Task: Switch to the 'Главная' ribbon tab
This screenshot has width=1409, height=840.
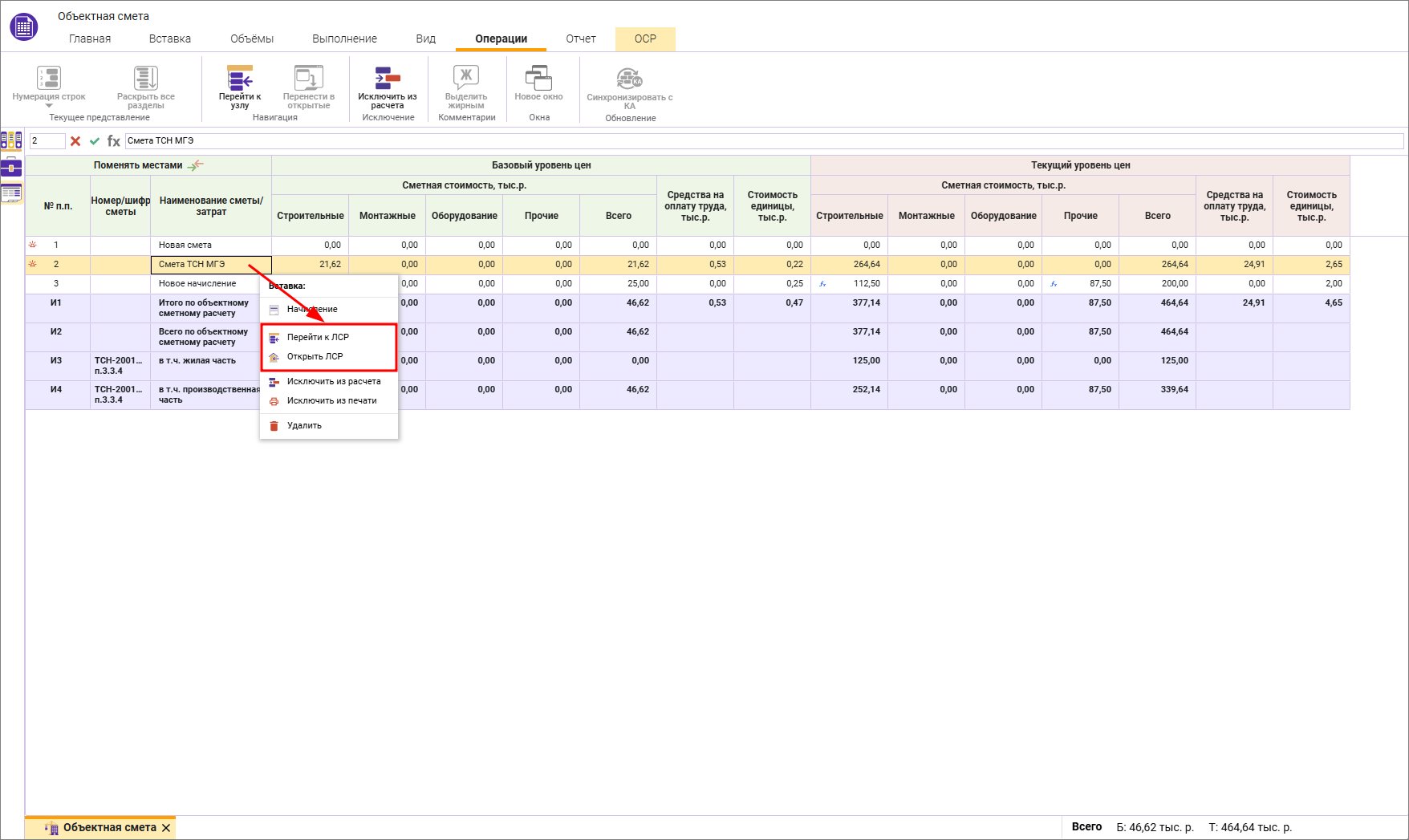Action: [90, 39]
